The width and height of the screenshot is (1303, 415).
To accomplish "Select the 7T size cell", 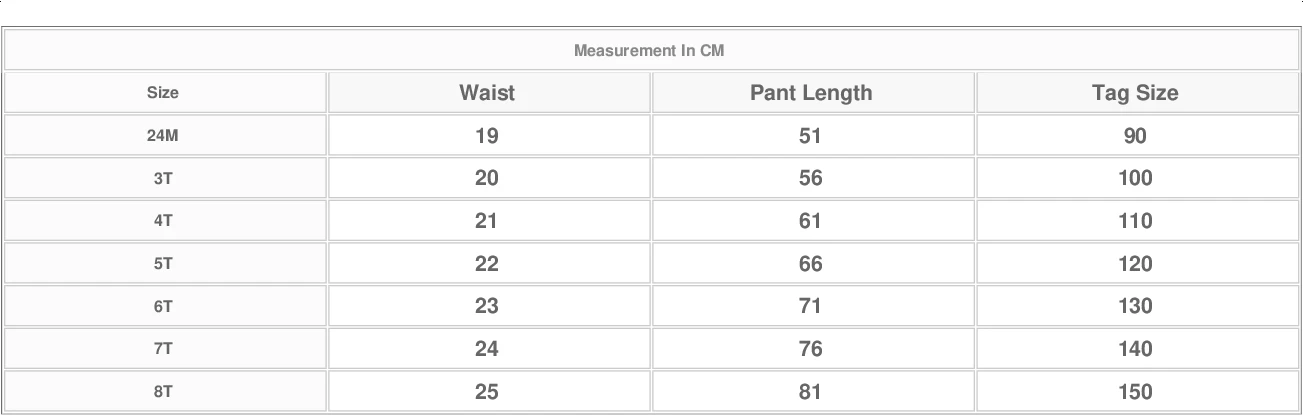I will tap(163, 349).
